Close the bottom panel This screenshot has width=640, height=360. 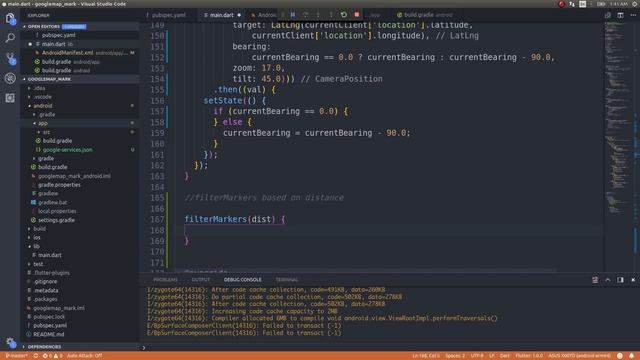[633, 280]
